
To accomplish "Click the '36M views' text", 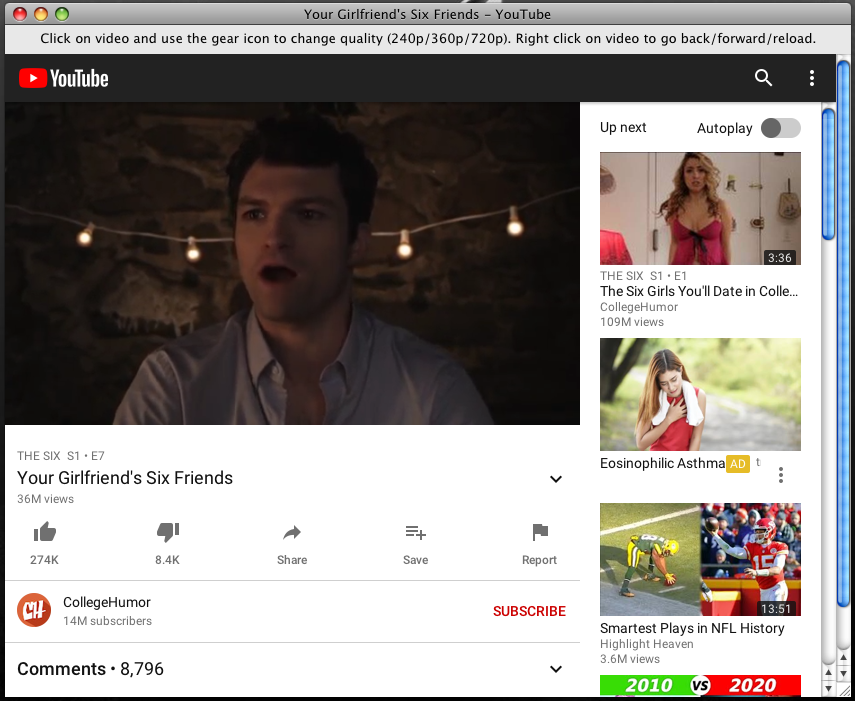I will pyautogui.click(x=45, y=499).
